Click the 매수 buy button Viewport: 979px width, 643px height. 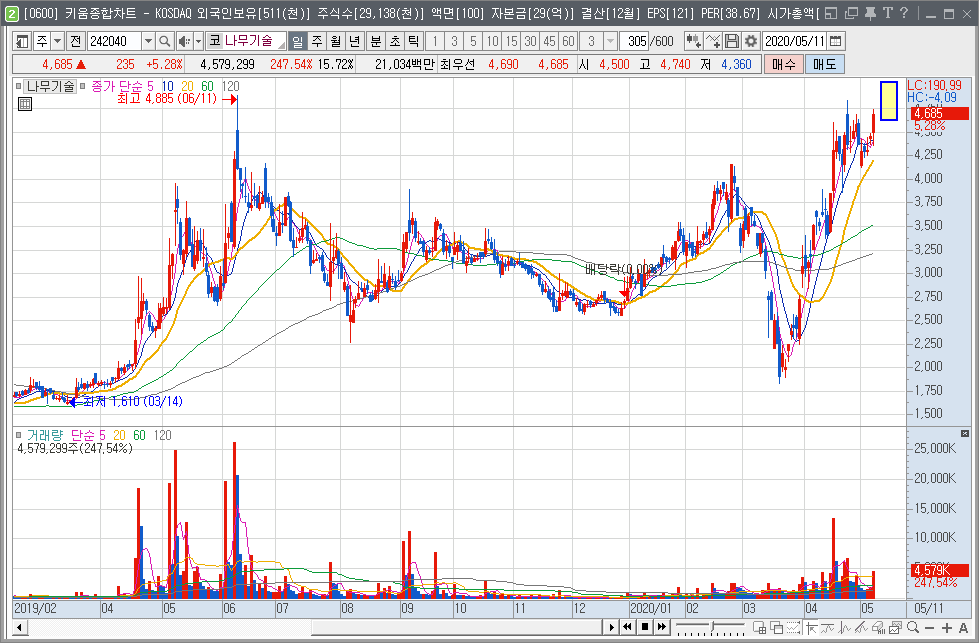(x=784, y=64)
